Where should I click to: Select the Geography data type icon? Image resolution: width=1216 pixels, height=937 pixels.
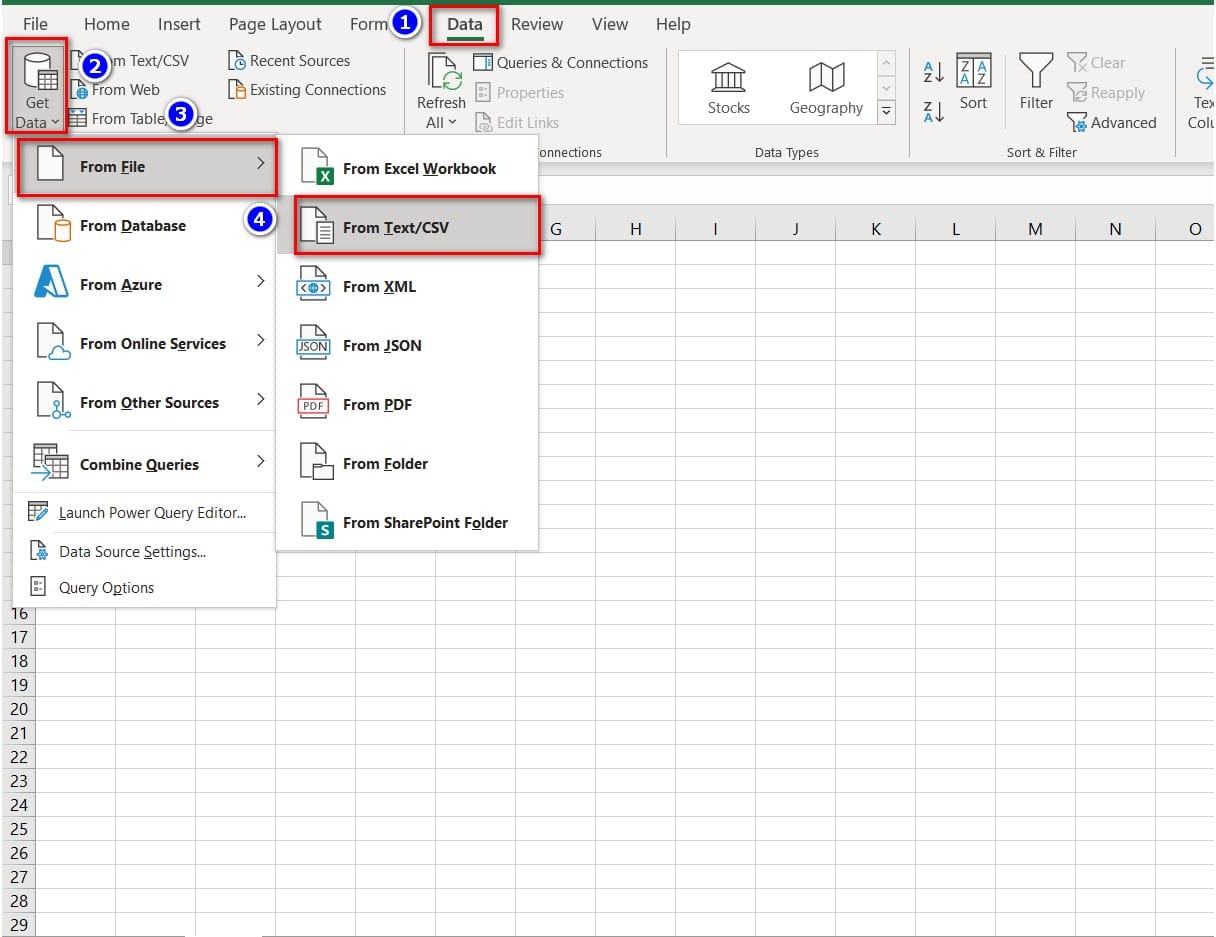click(826, 78)
